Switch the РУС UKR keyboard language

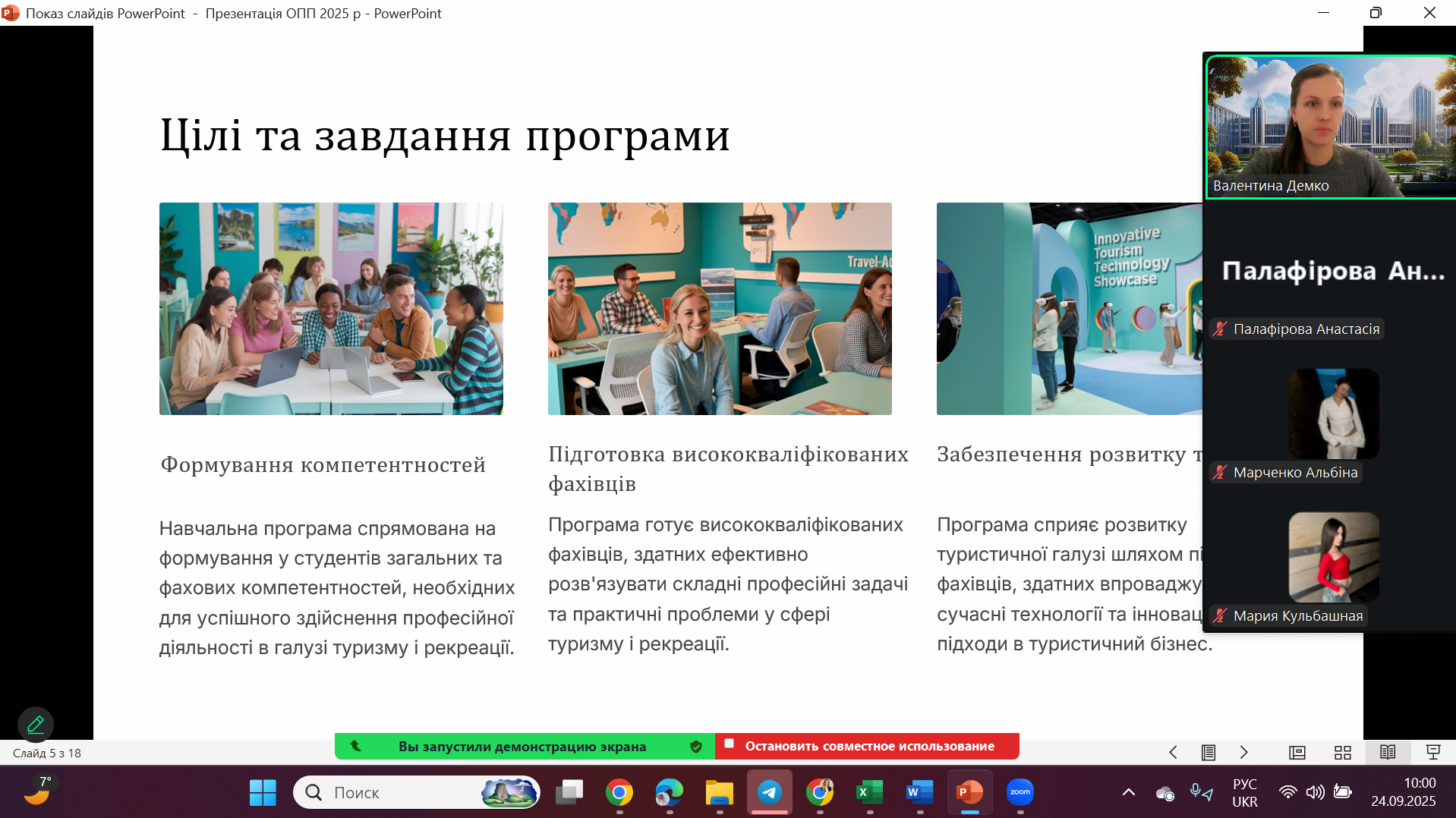[x=1245, y=793]
